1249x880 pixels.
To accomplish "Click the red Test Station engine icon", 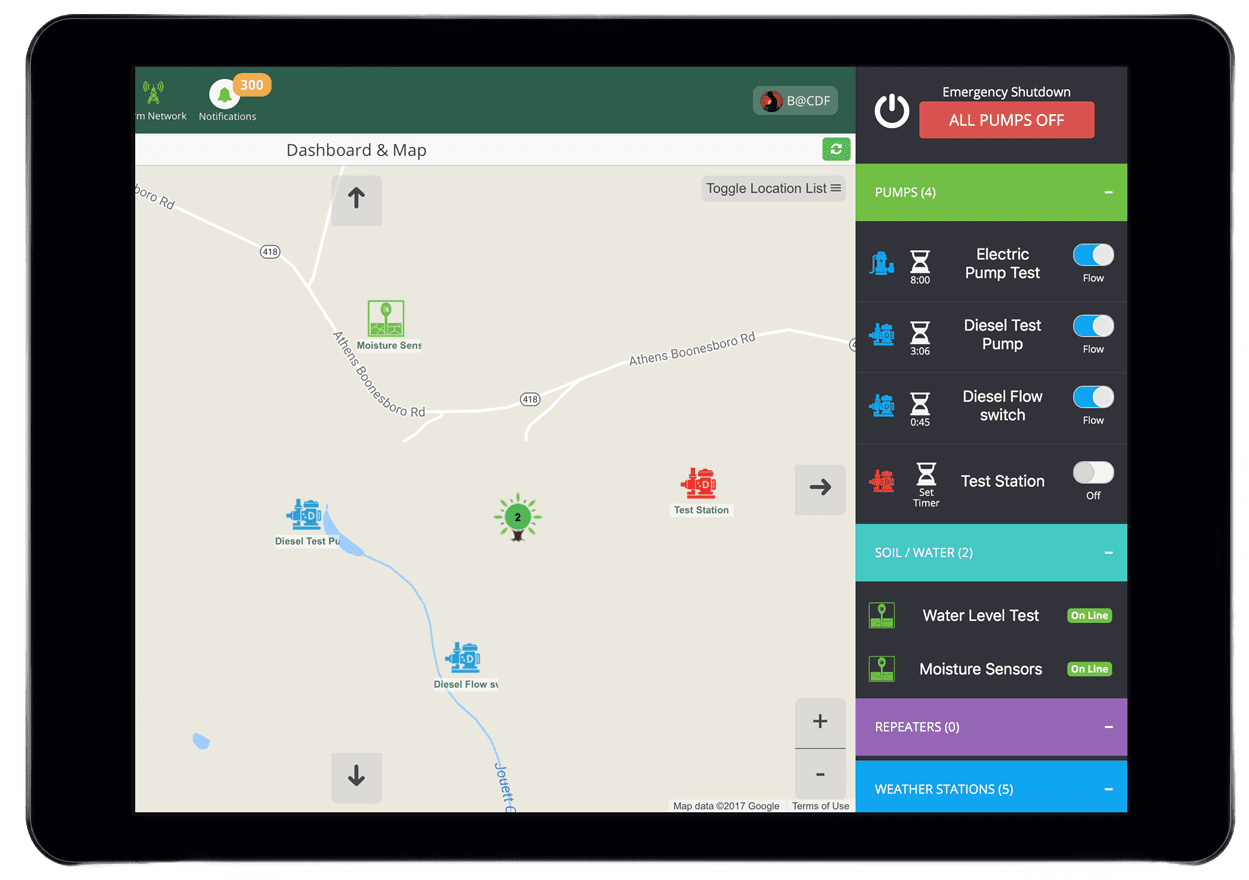I will click(x=882, y=481).
